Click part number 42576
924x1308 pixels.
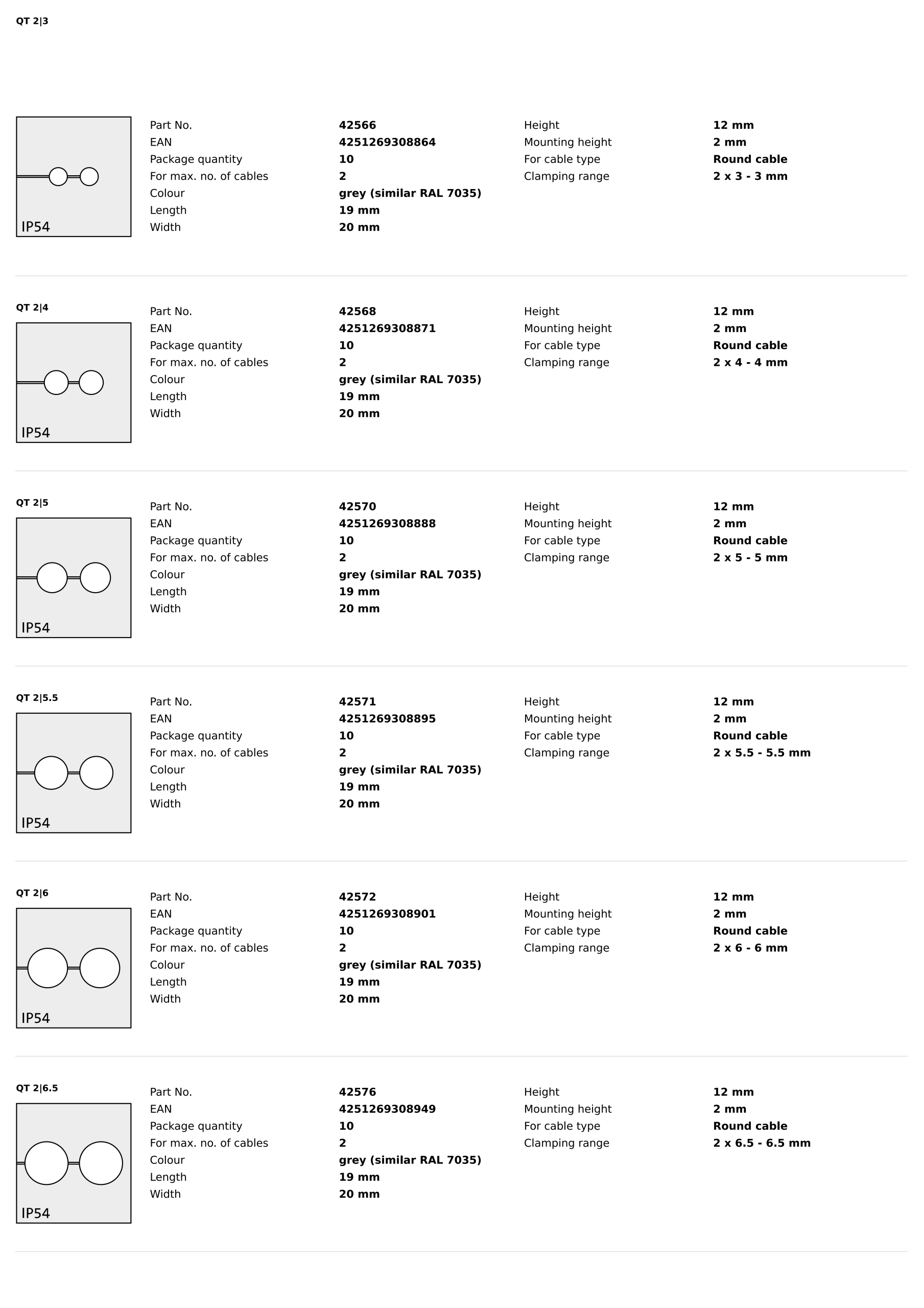[357, 1092]
